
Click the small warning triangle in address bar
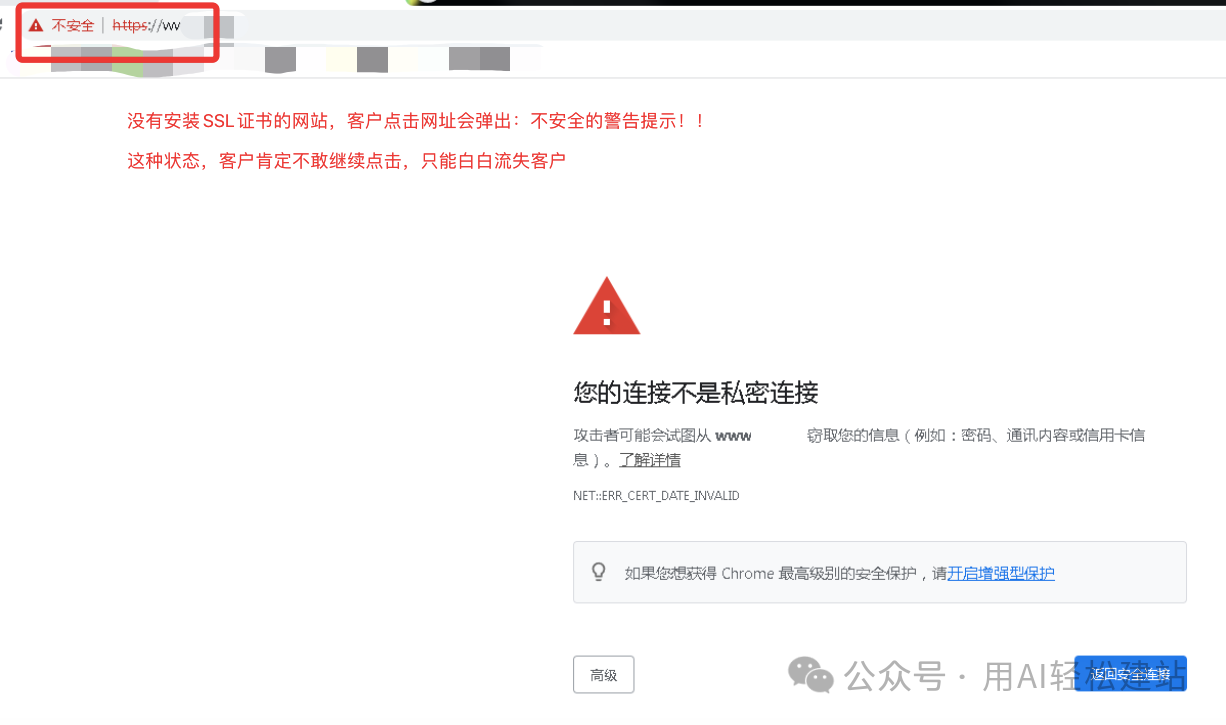point(36,25)
